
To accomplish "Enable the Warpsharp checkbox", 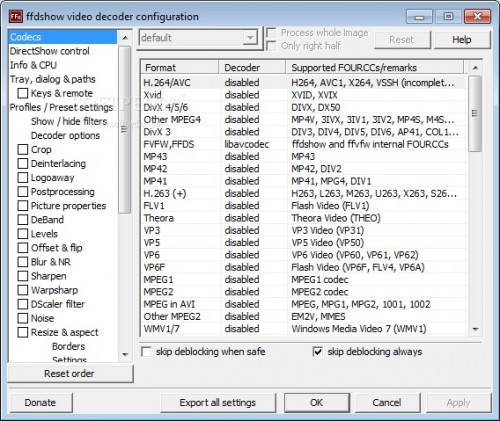I will (x=23, y=290).
